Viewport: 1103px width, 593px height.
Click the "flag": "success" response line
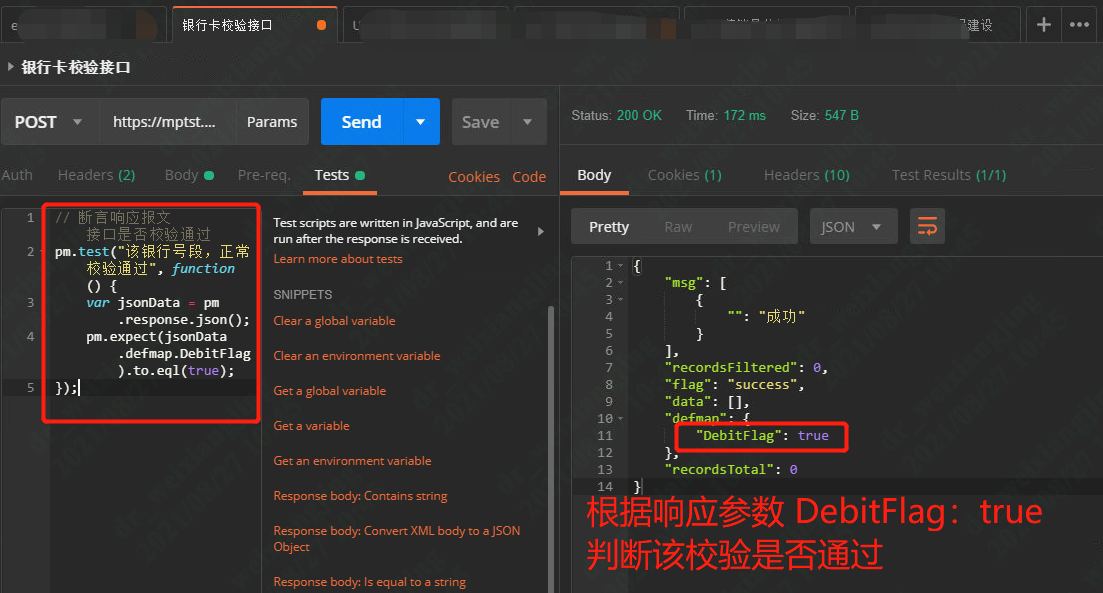pos(734,385)
